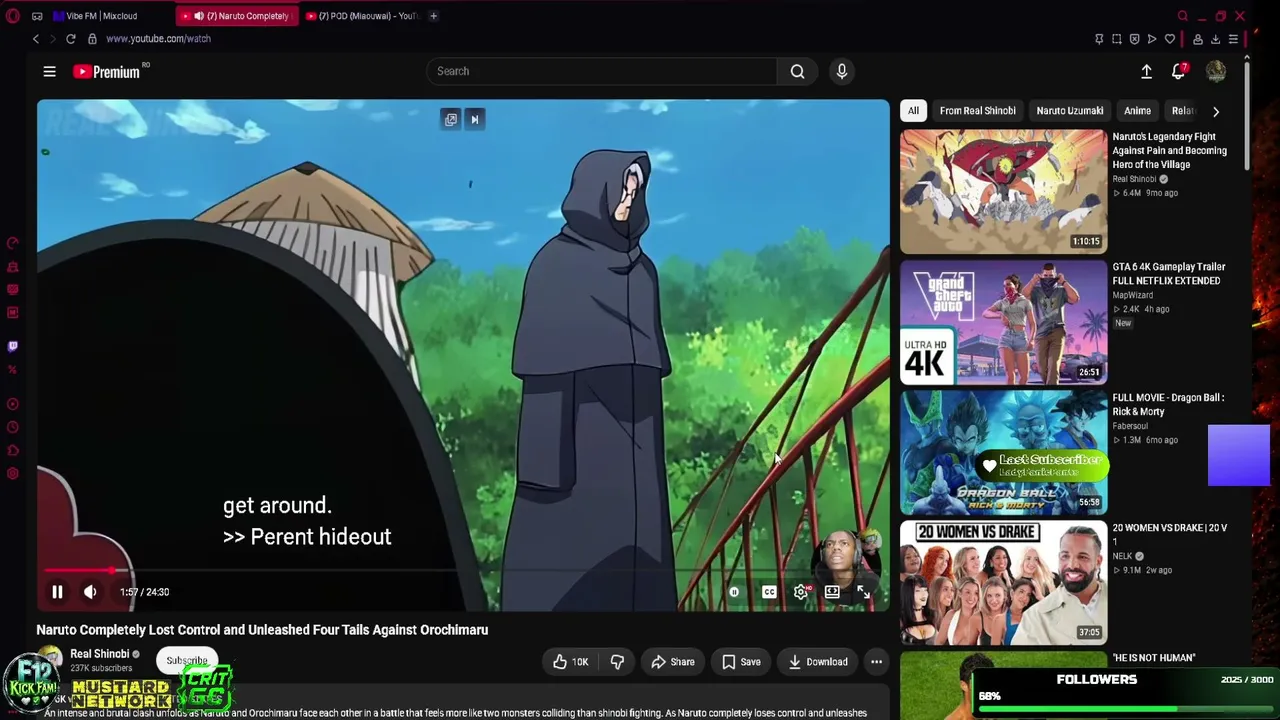Click the YouTube search magnifier button
Image resolution: width=1280 pixels, height=720 pixels.
click(x=797, y=71)
